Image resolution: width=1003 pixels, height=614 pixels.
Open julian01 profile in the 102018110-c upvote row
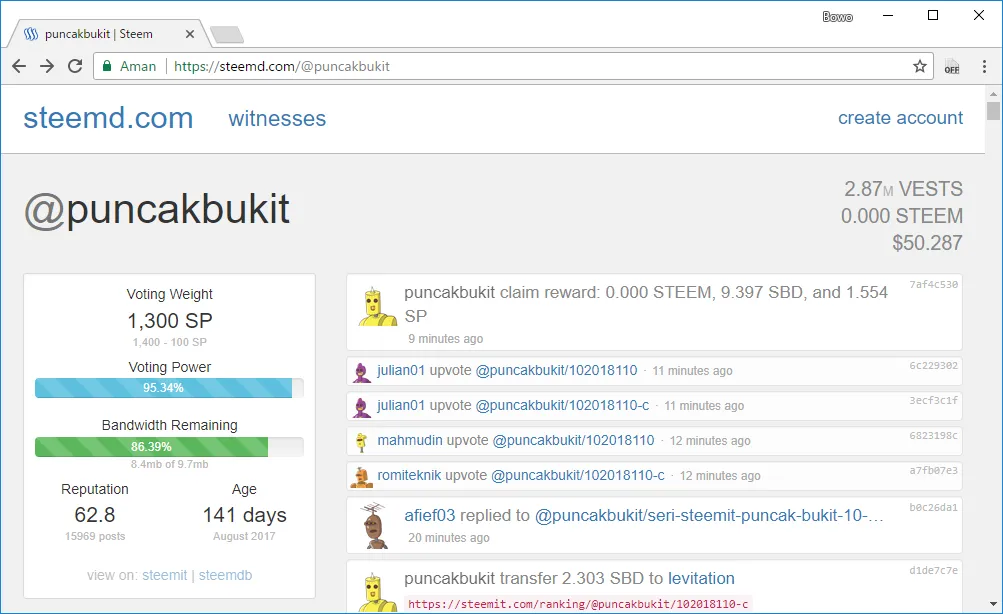tap(401, 405)
